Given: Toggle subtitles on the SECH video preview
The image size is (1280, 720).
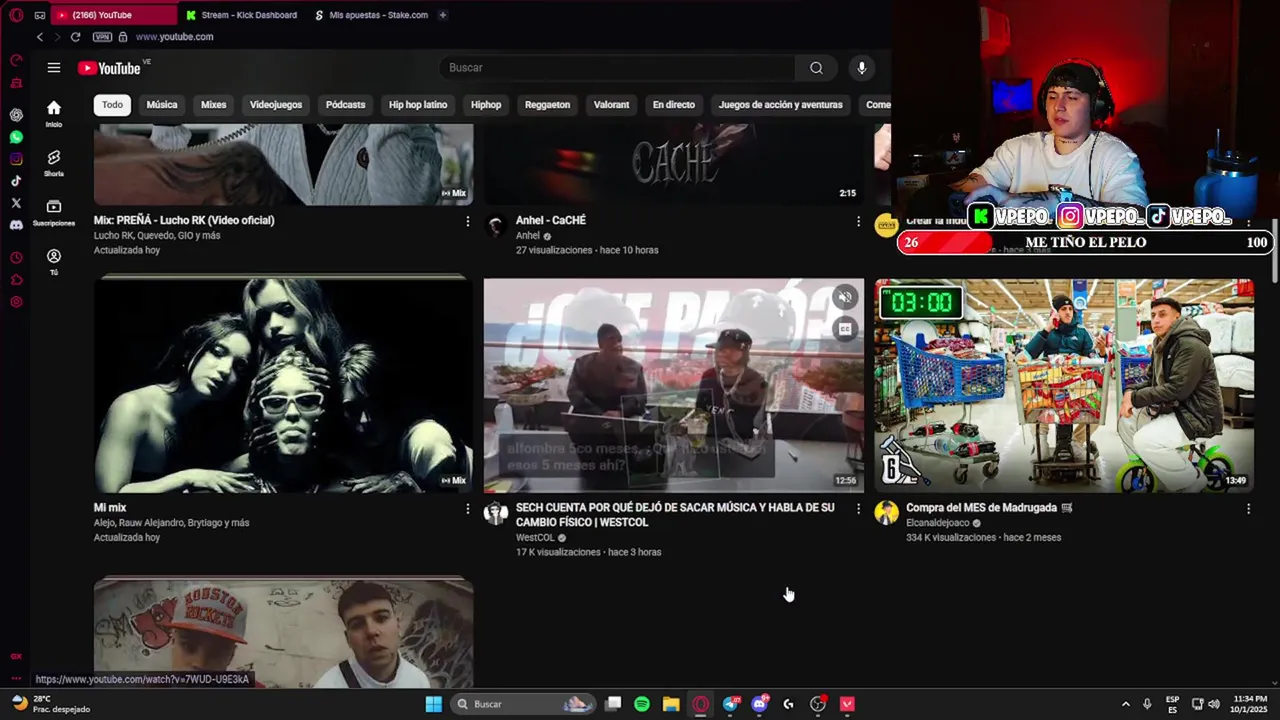Looking at the screenshot, I should click(x=846, y=329).
